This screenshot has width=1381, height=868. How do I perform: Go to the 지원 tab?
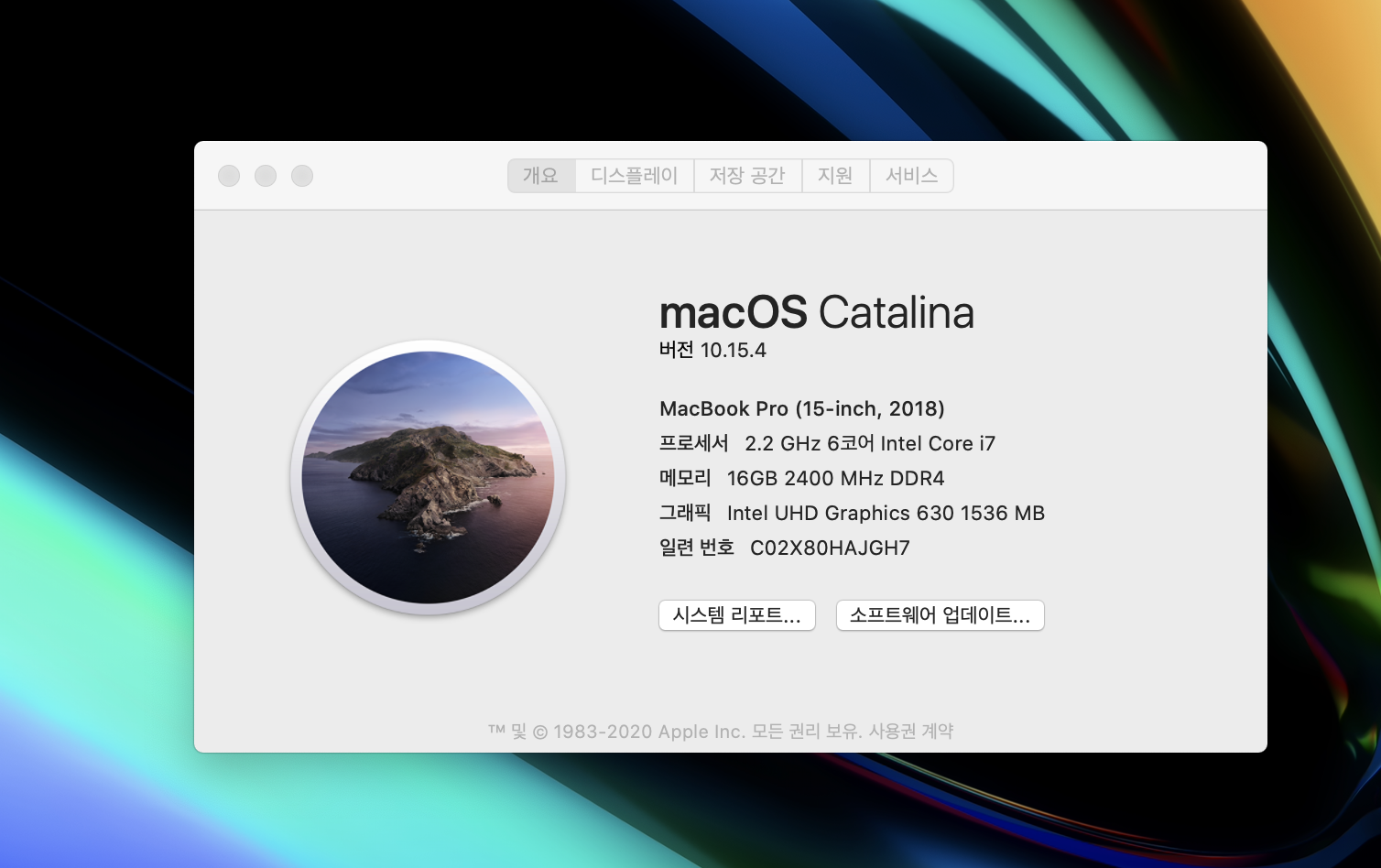[835, 176]
